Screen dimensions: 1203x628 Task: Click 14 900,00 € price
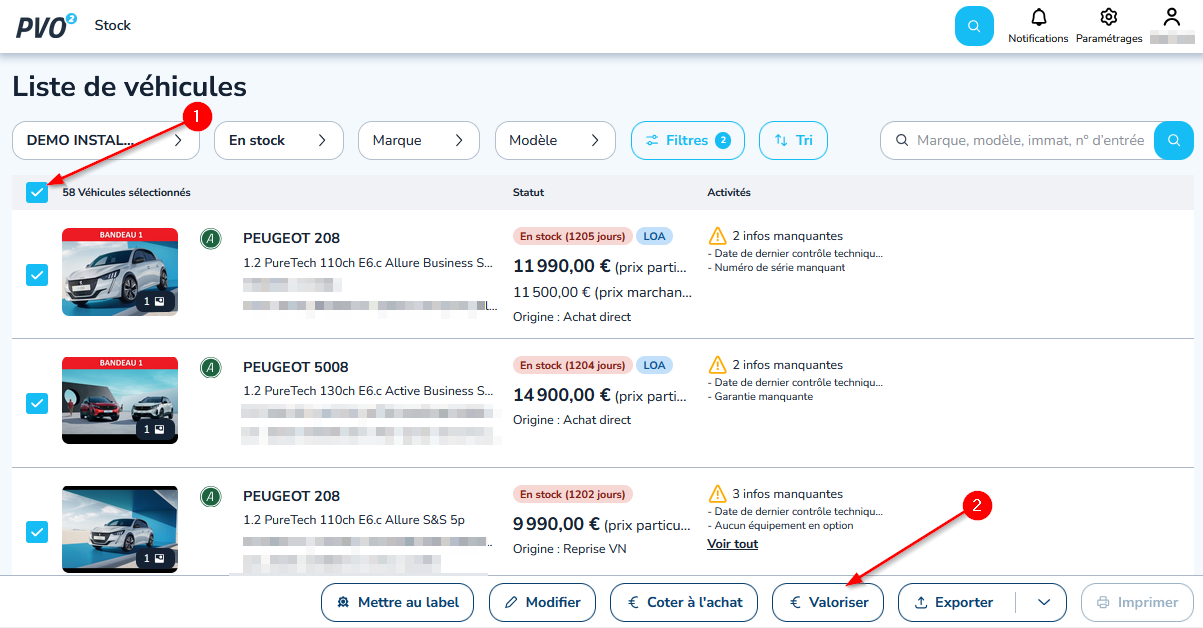(x=562, y=395)
